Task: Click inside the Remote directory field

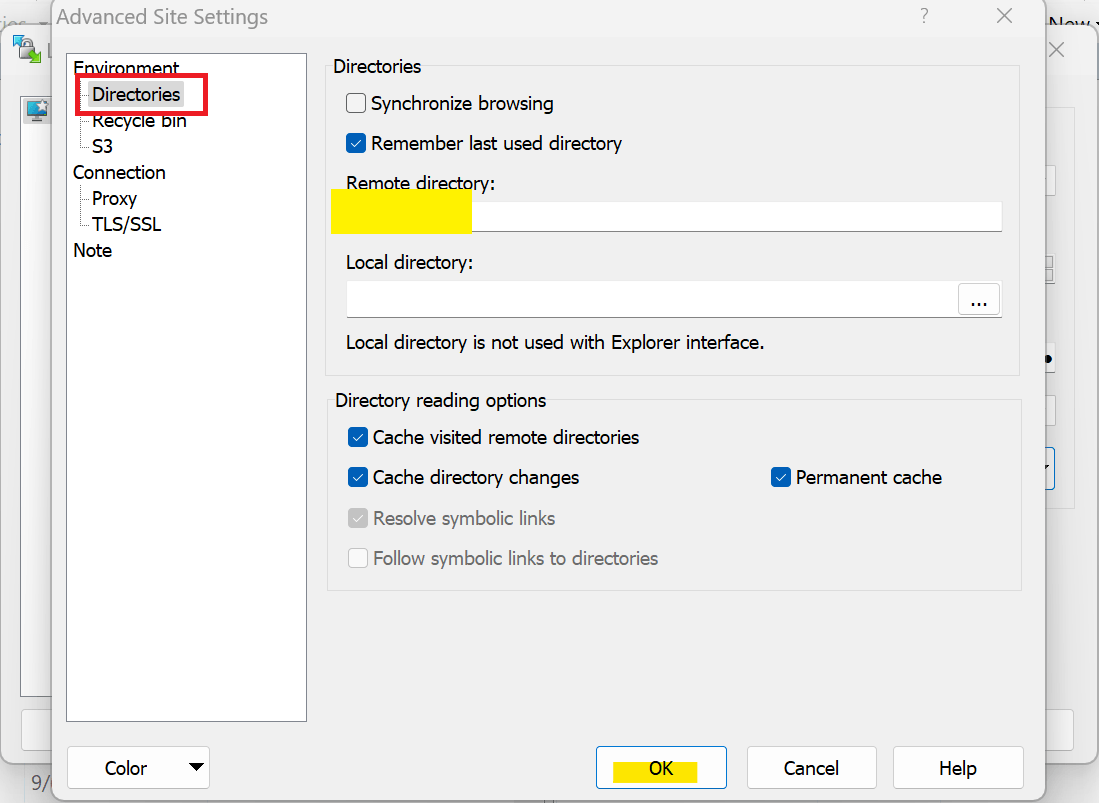Action: click(734, 216)
